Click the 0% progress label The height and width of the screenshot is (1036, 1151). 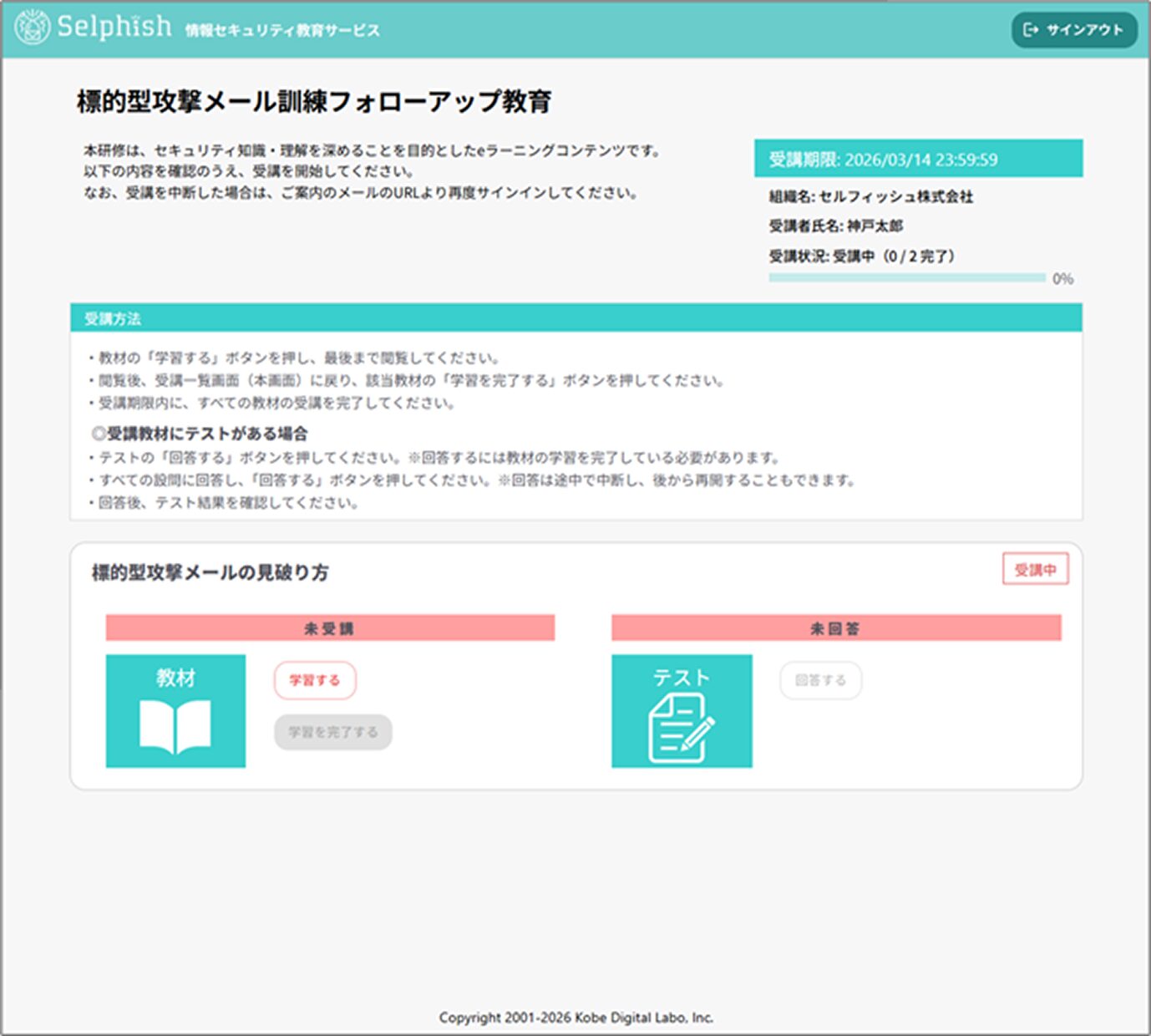pyautogui.click(x=1062, y=279)
